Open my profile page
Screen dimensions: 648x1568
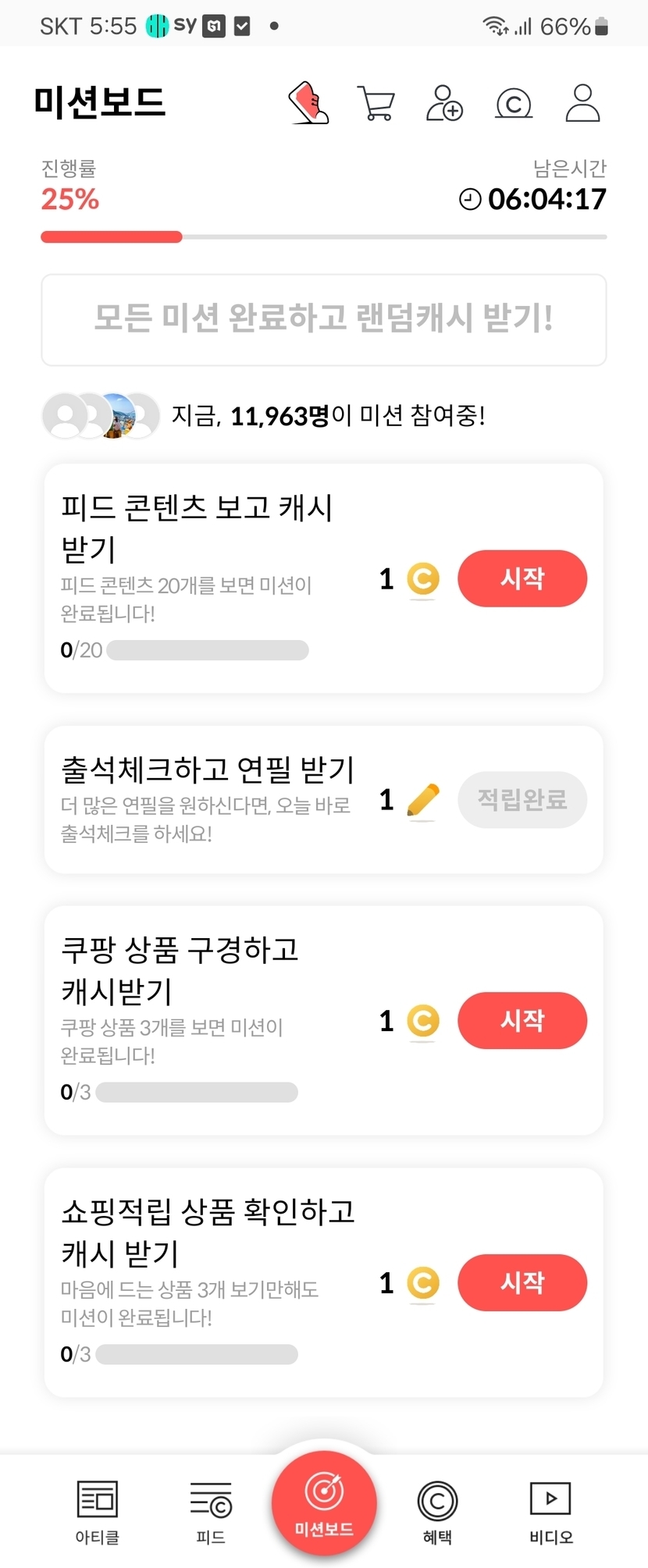(x=582, y=103)
